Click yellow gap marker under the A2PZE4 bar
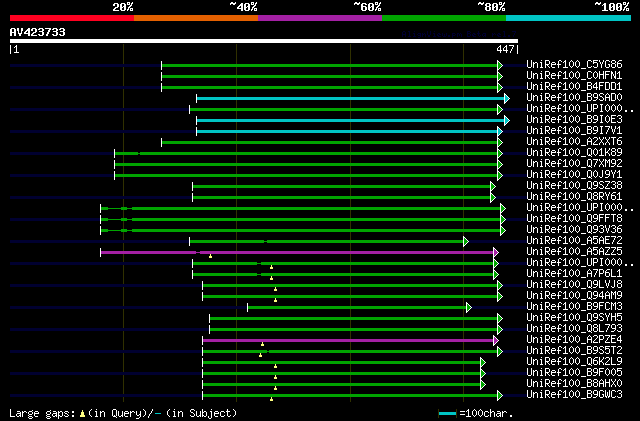The image size is (640, 421). (262, 344)
